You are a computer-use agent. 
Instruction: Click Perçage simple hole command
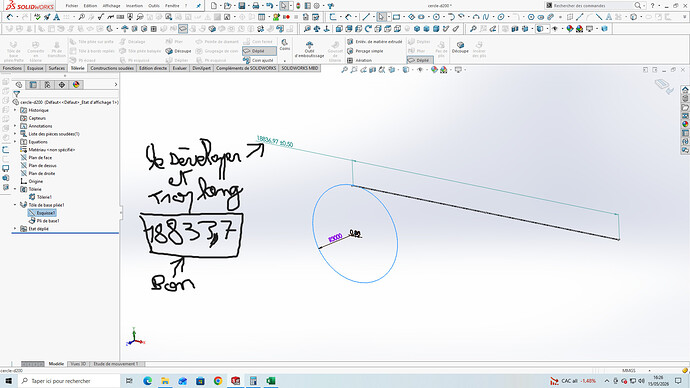coord(365,51)
